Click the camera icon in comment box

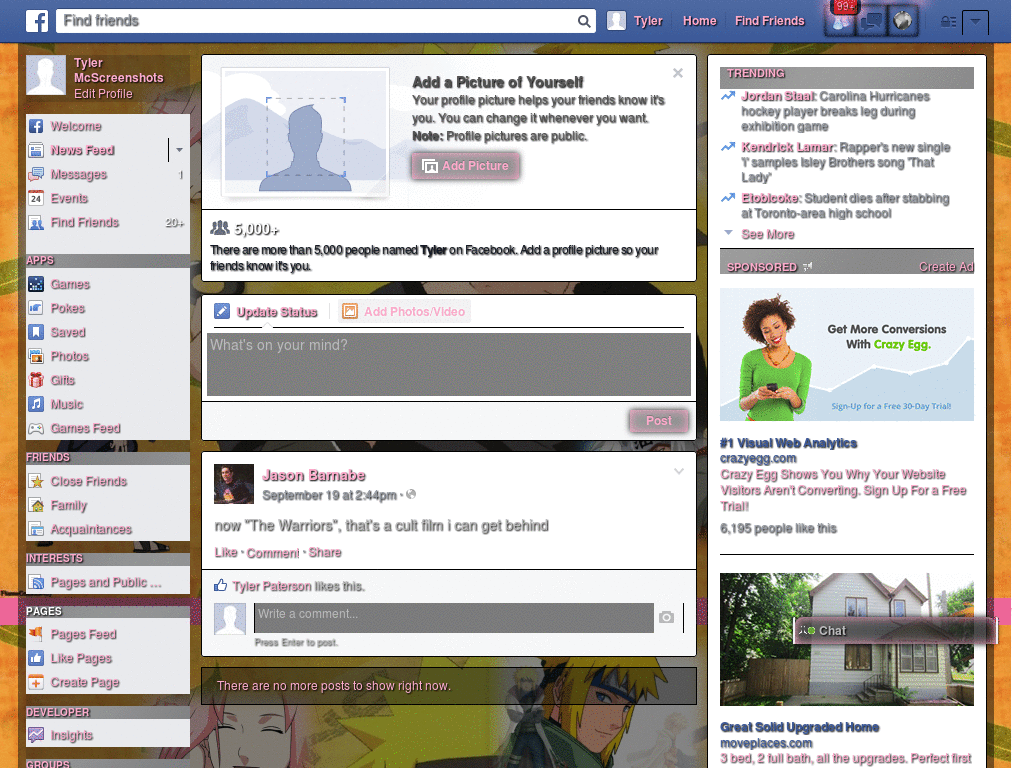coord(666,618)
